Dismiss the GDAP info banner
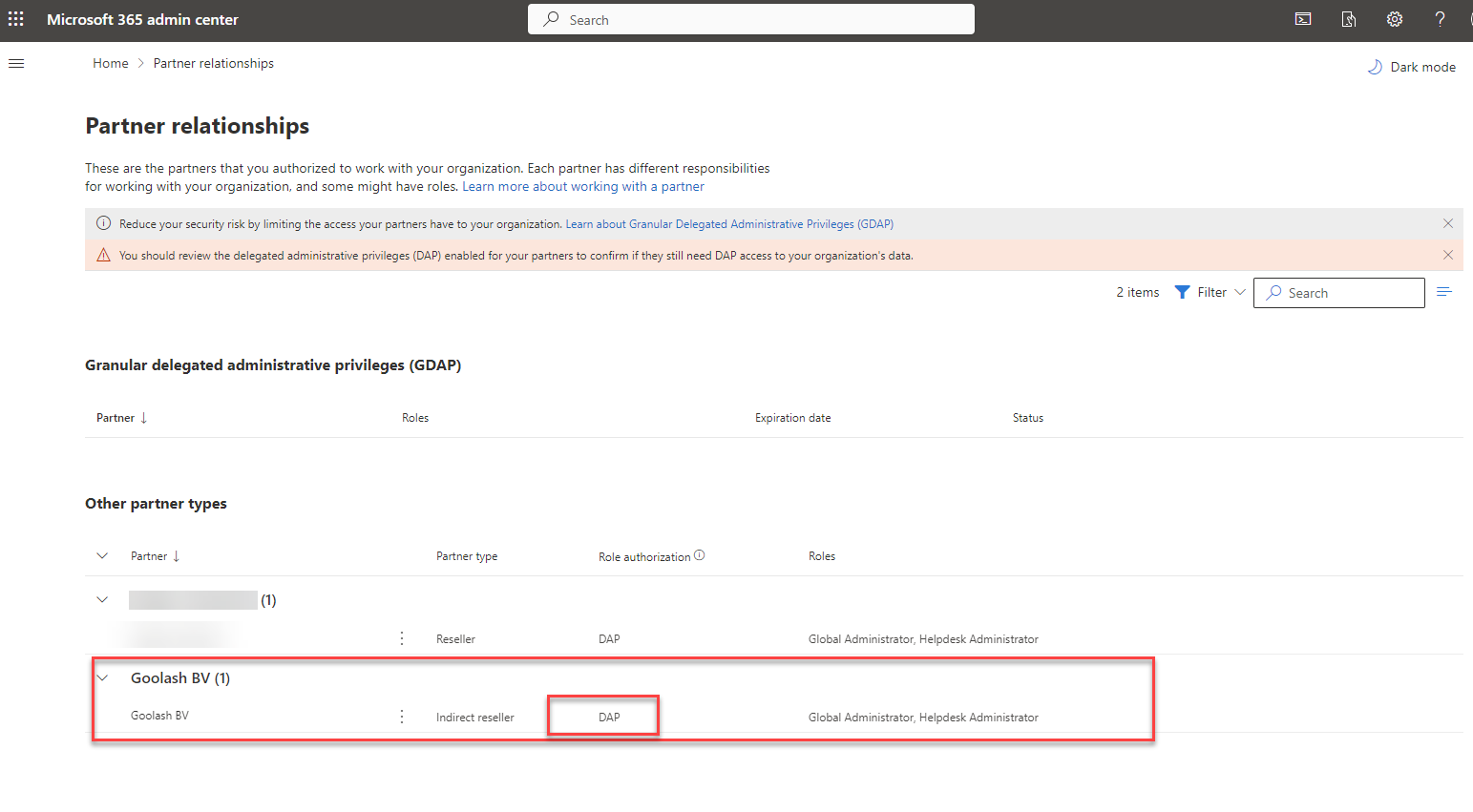 pos(1448,223)
